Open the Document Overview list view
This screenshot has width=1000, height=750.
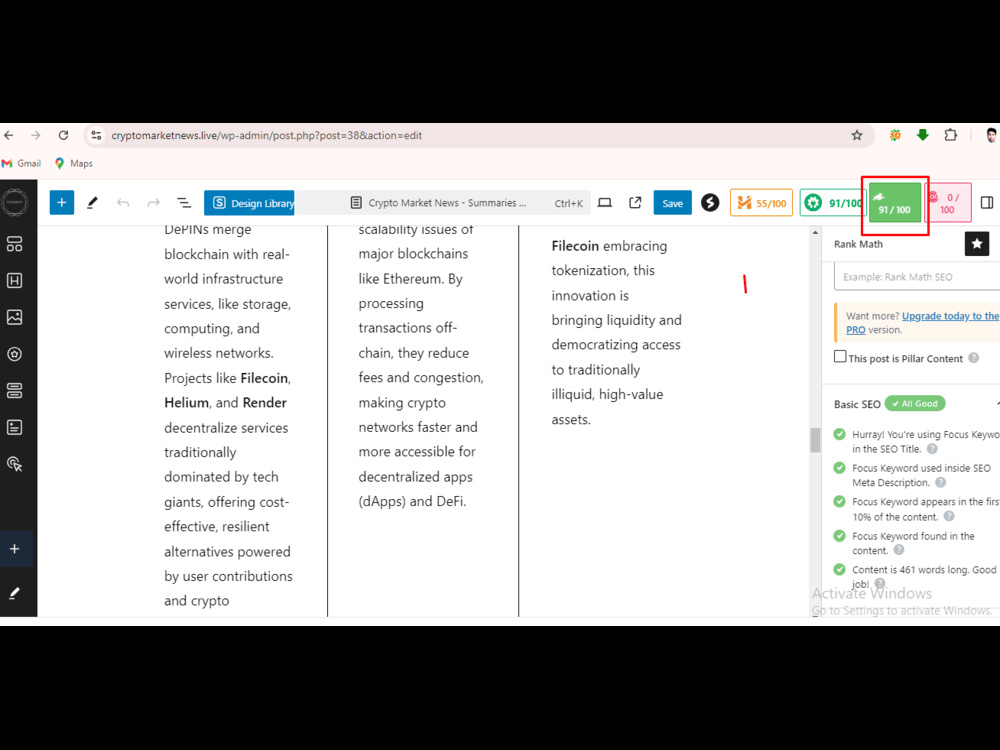point(184,203)
